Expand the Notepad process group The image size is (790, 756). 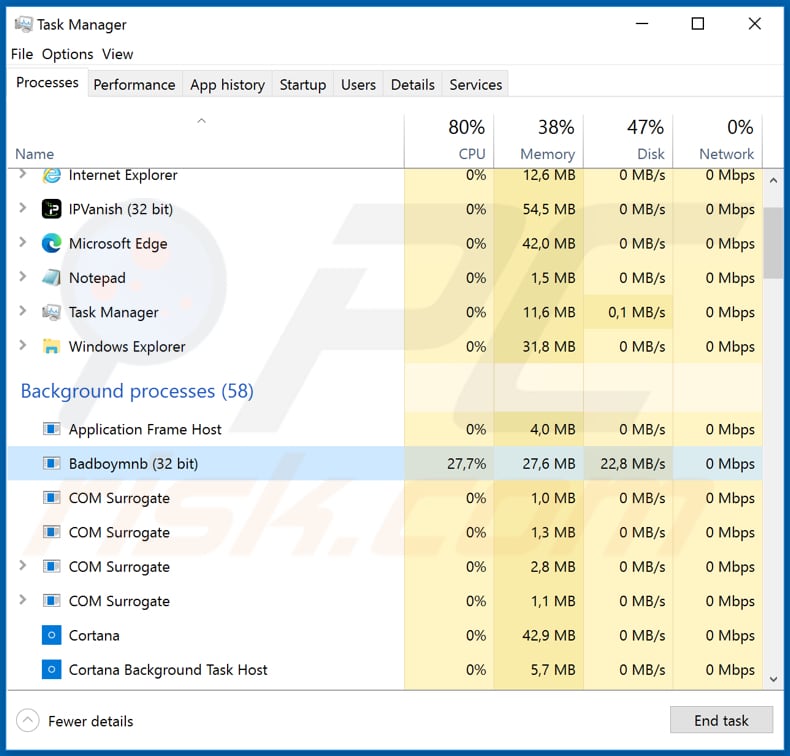click(22, 276)
